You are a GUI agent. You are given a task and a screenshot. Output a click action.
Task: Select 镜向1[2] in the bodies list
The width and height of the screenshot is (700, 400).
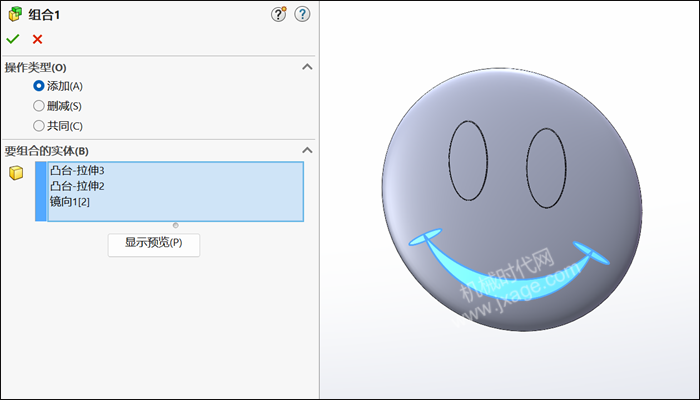(x=70, y=202)
